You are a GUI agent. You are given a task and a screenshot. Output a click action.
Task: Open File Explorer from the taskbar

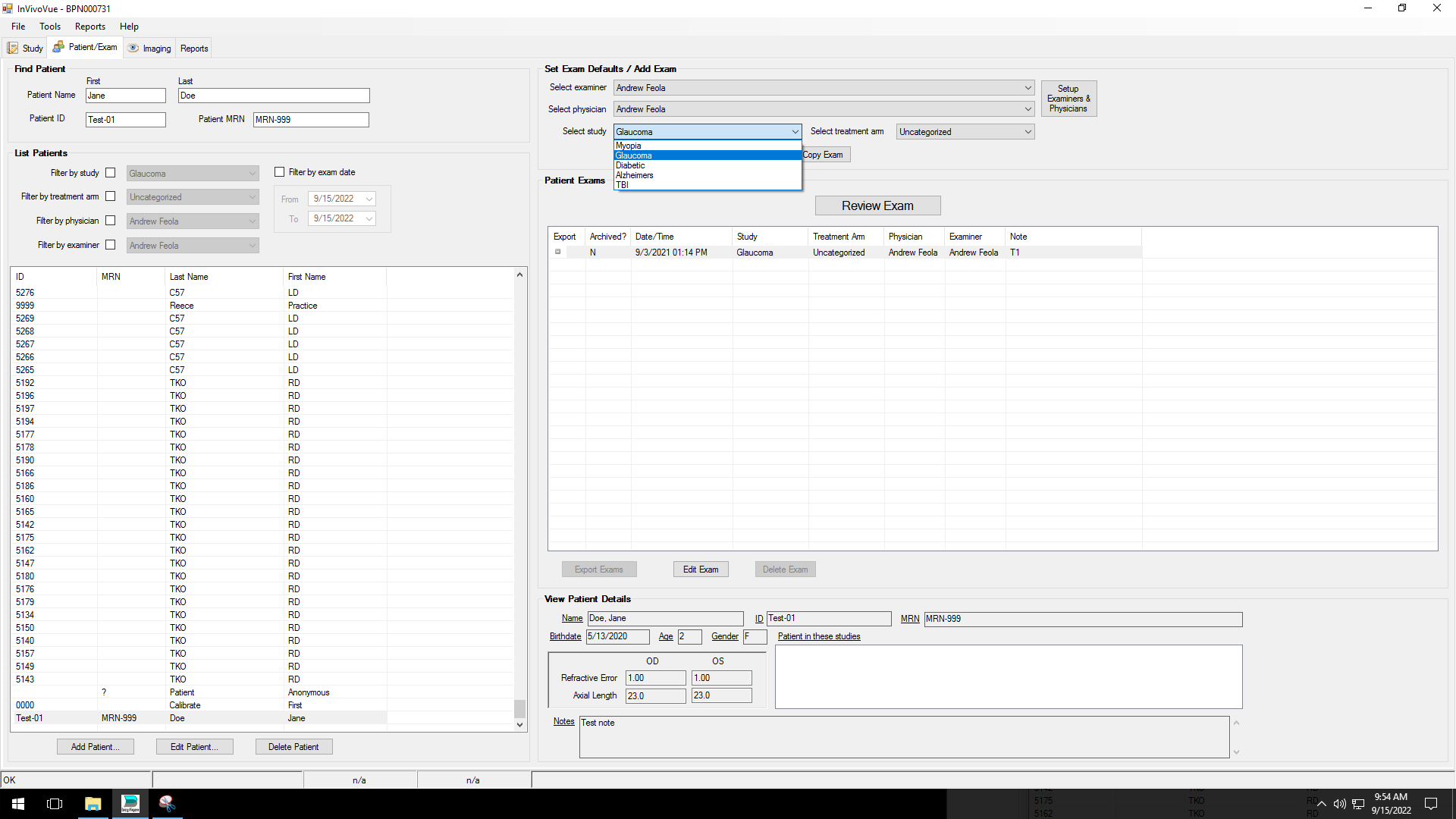click(x=93, y=804)
